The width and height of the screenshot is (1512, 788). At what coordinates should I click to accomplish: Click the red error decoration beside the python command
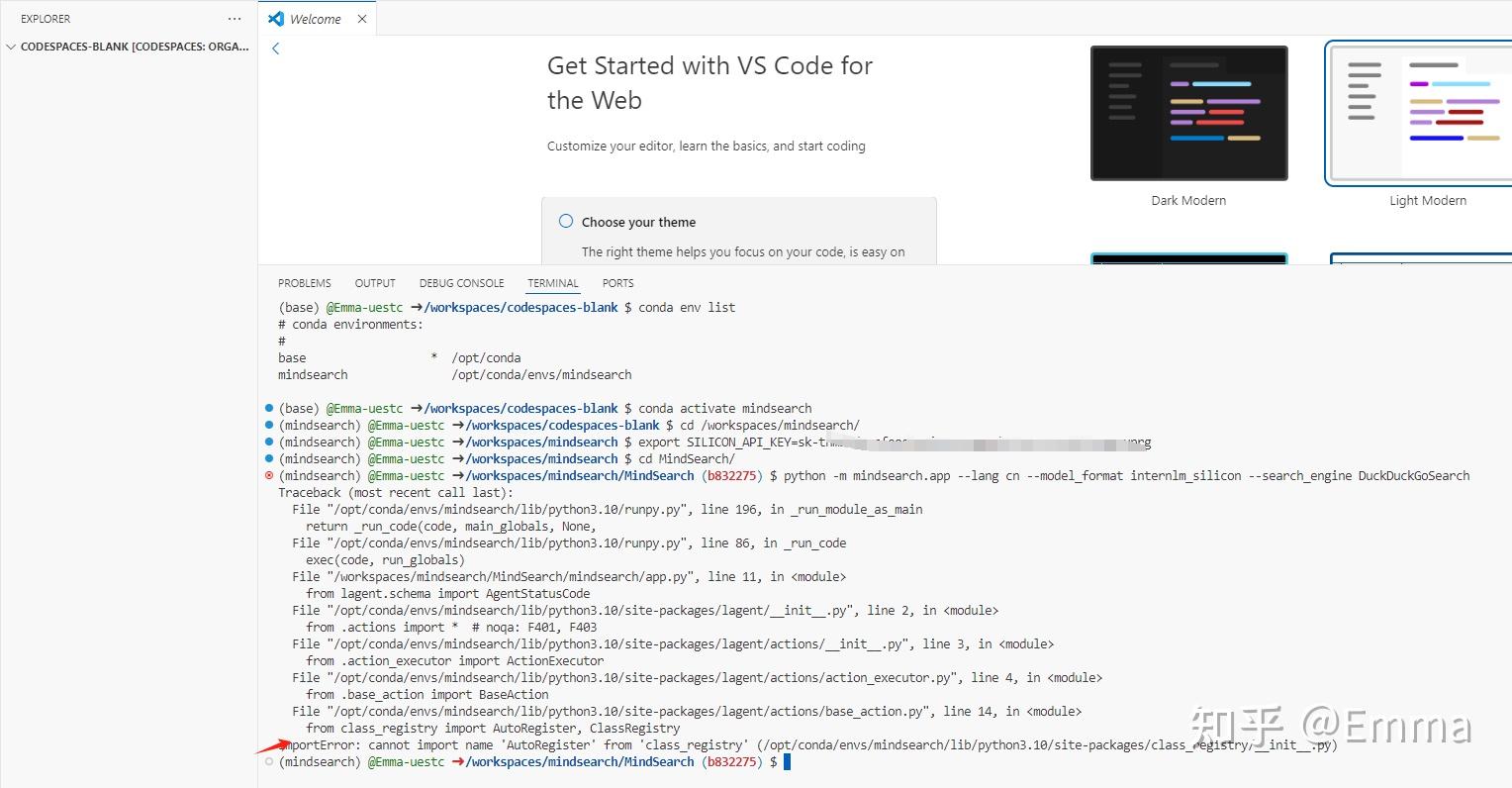[x=268, y=475]
